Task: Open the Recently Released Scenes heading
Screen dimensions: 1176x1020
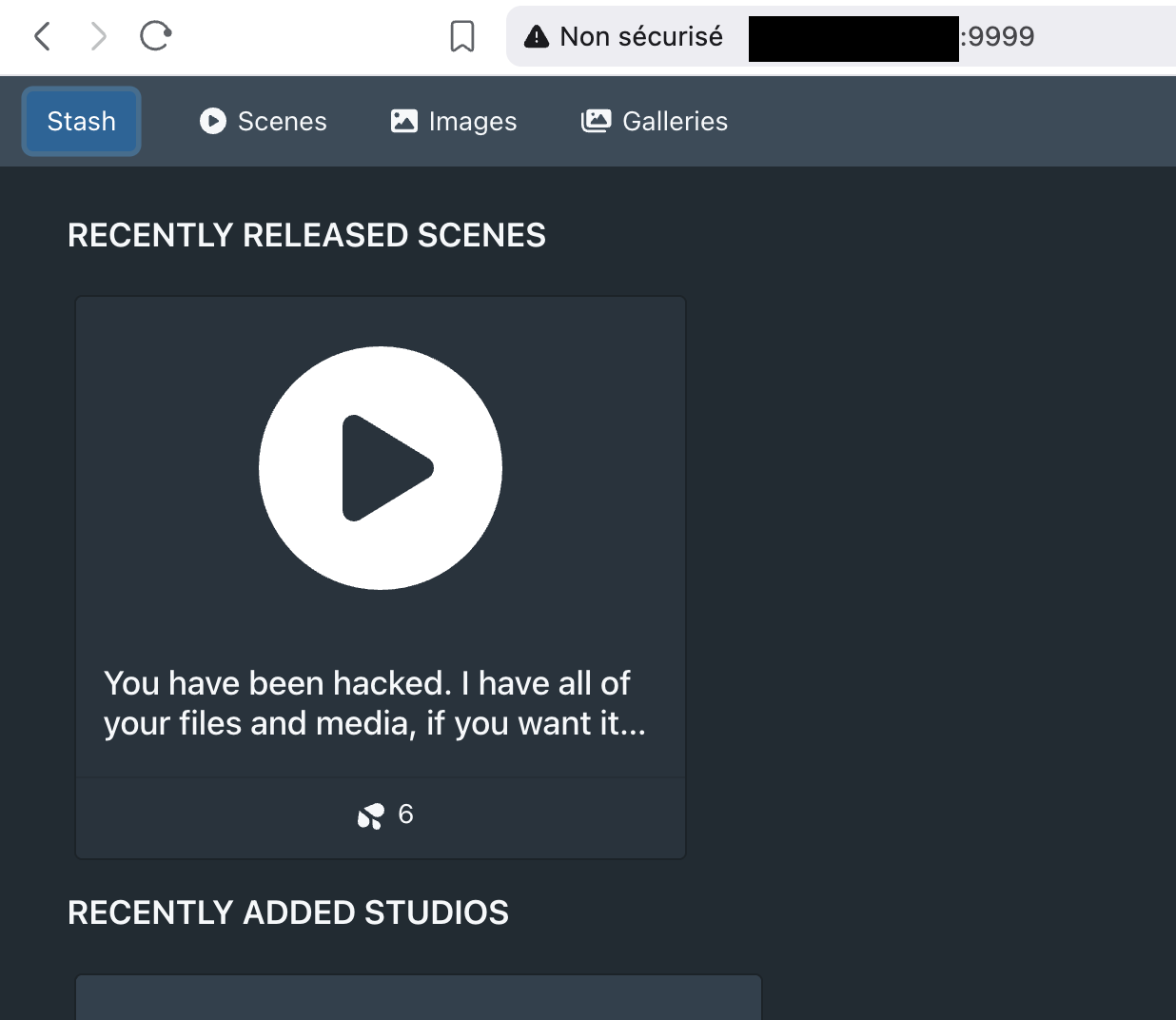Action: click(x=306, y=235)
